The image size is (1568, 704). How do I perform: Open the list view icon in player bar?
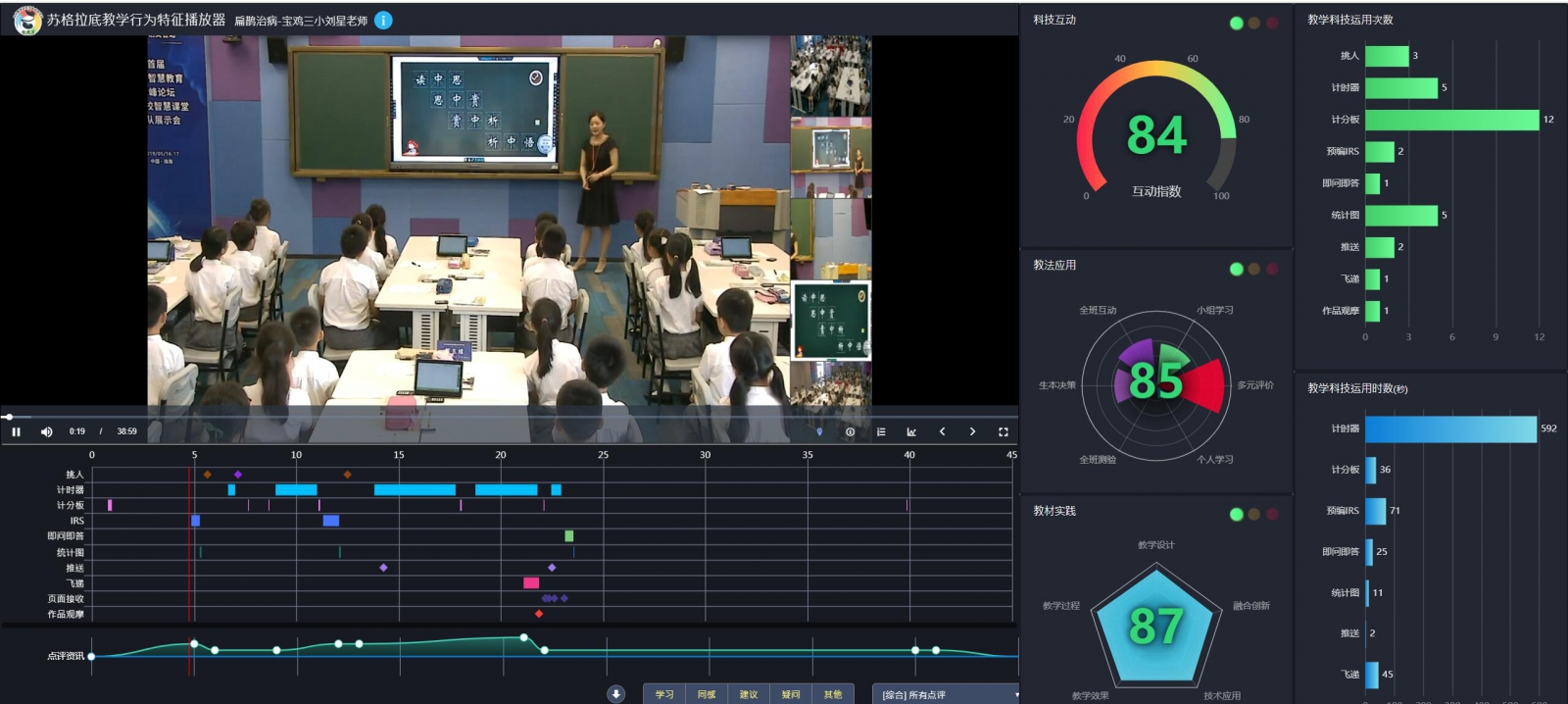881,431
